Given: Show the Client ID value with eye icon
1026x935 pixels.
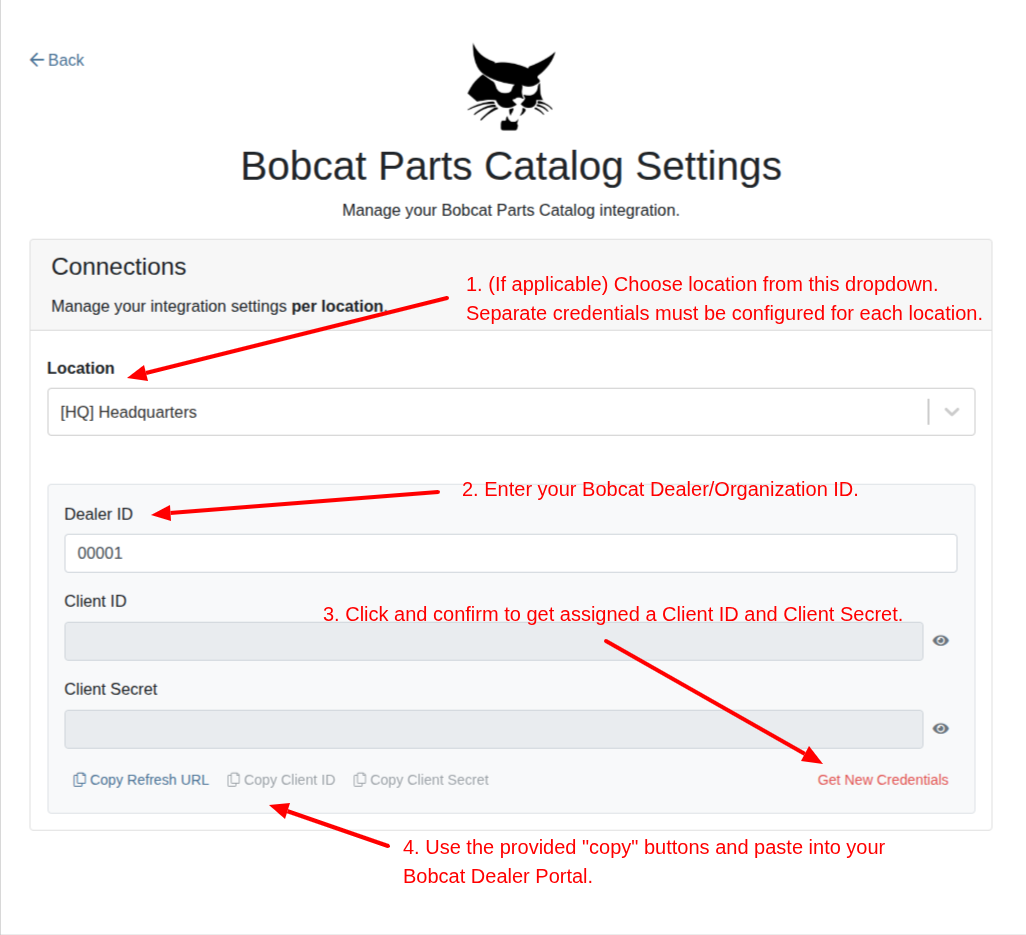Looking at the screenshot, I should 941,641.
